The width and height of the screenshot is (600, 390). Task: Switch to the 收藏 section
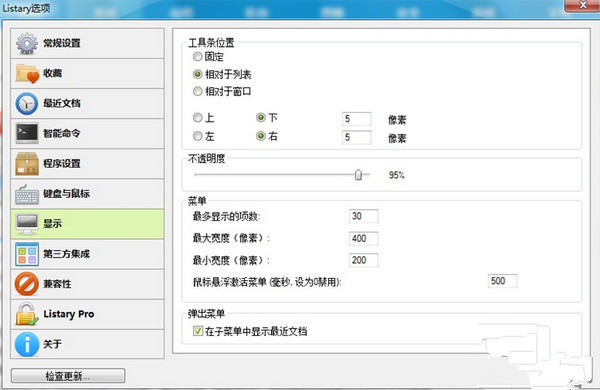coord(87,73)
